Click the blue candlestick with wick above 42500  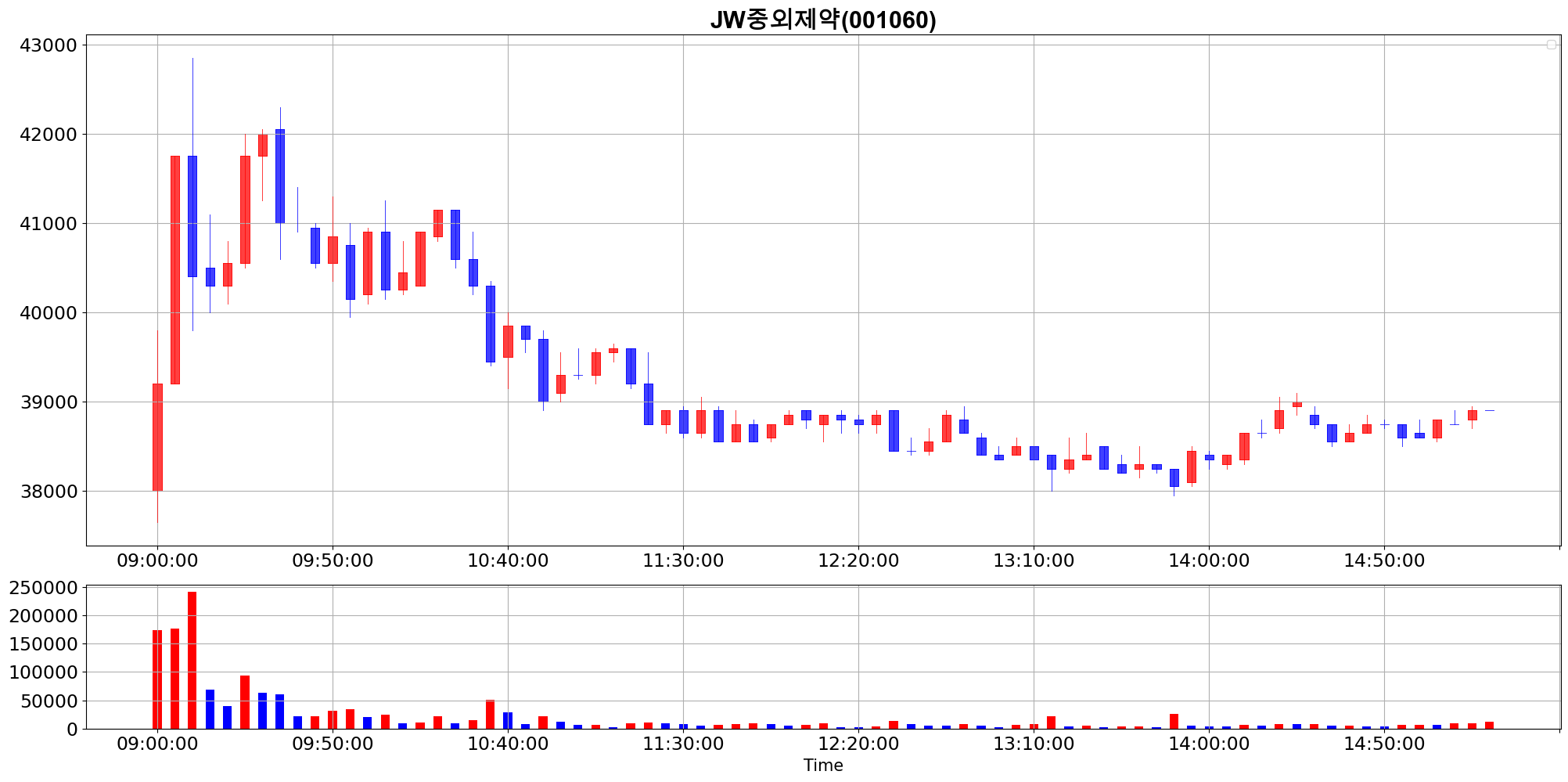pyautogui.click(x=192, y=216)
